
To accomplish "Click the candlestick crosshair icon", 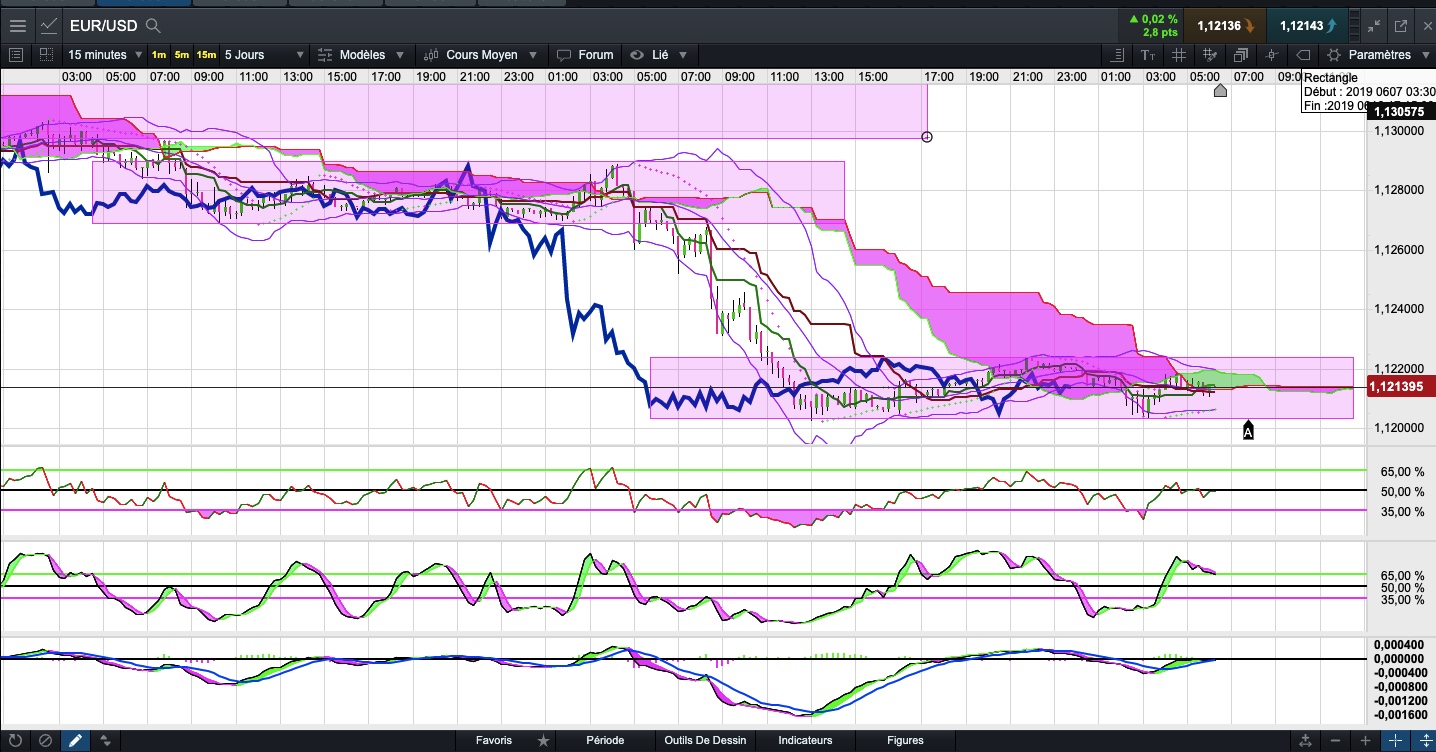I will coord(1272,55).
